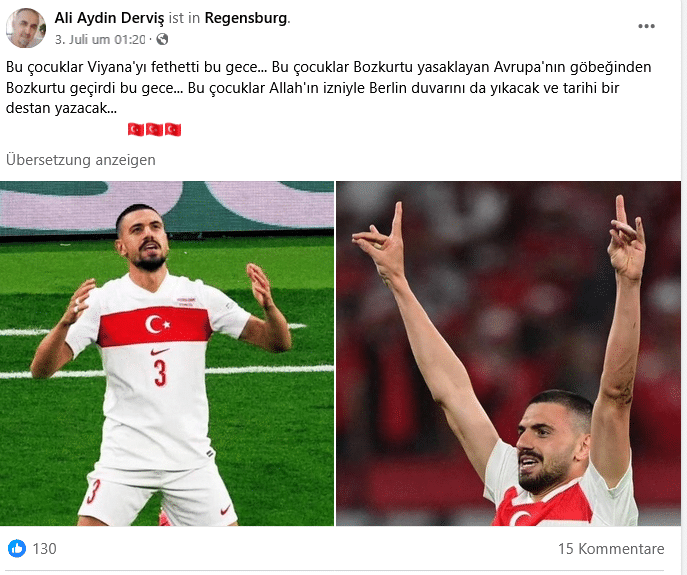Open the post timestamp 3. Juli um 01:20
This screenshot has height=575, width=687.
(x=100, y=39)
